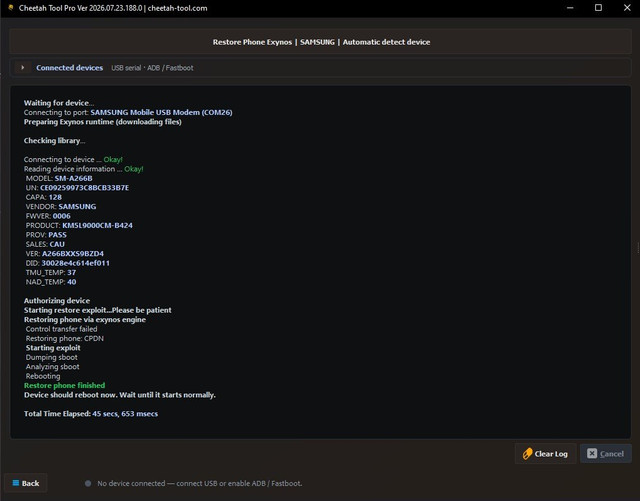Click the Waiting for device log line

(x=59, y=103)
